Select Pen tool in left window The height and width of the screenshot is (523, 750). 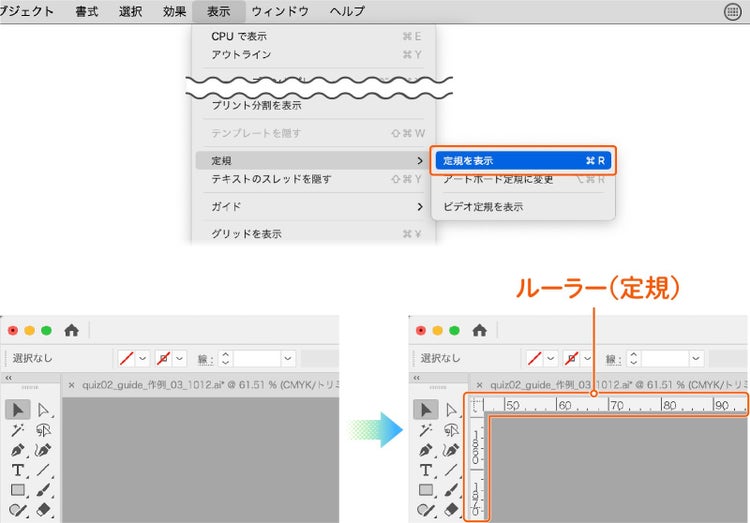pyautogui.click(x=18, y=450)
